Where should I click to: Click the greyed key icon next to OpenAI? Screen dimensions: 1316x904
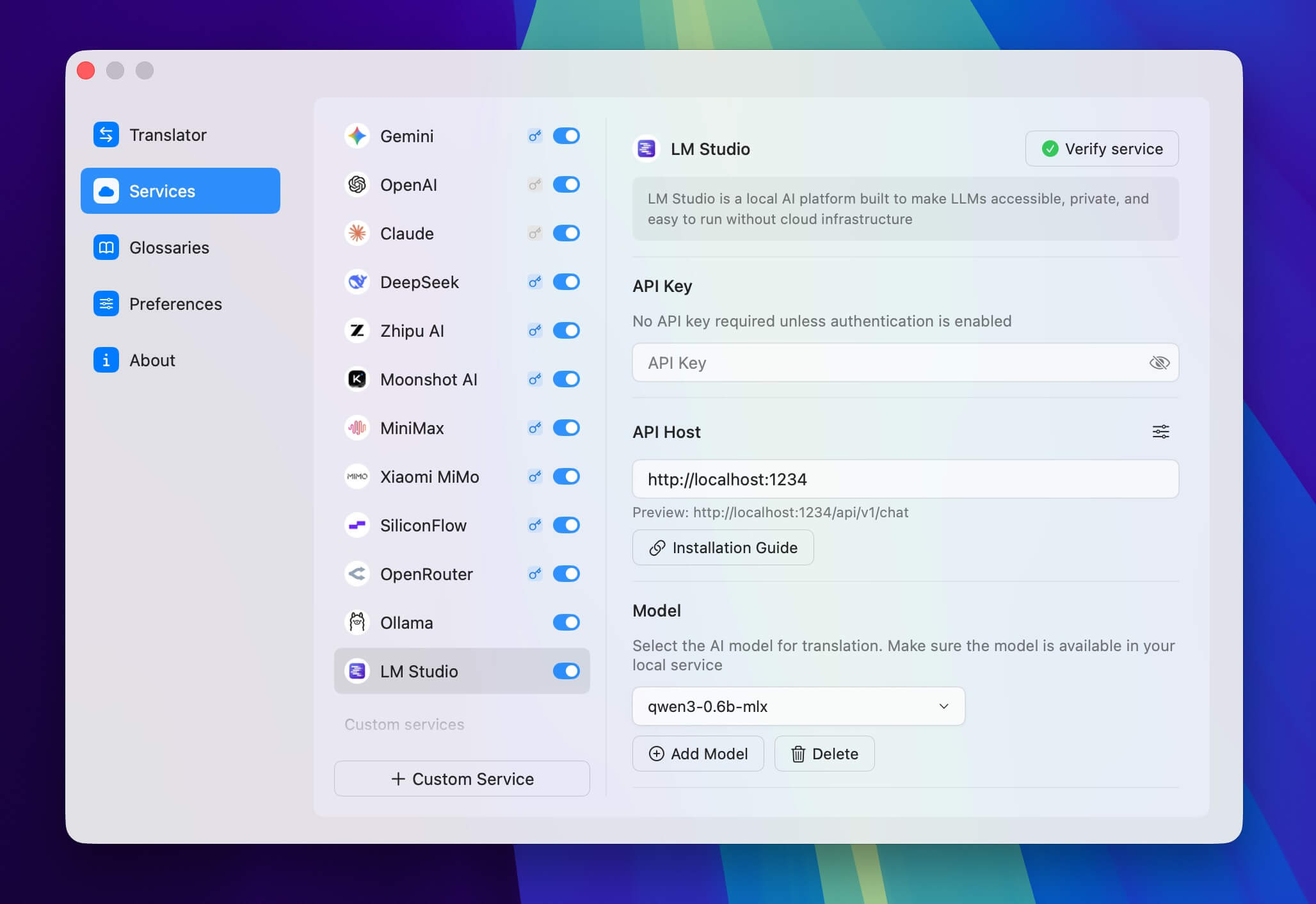tap(534, 184)
